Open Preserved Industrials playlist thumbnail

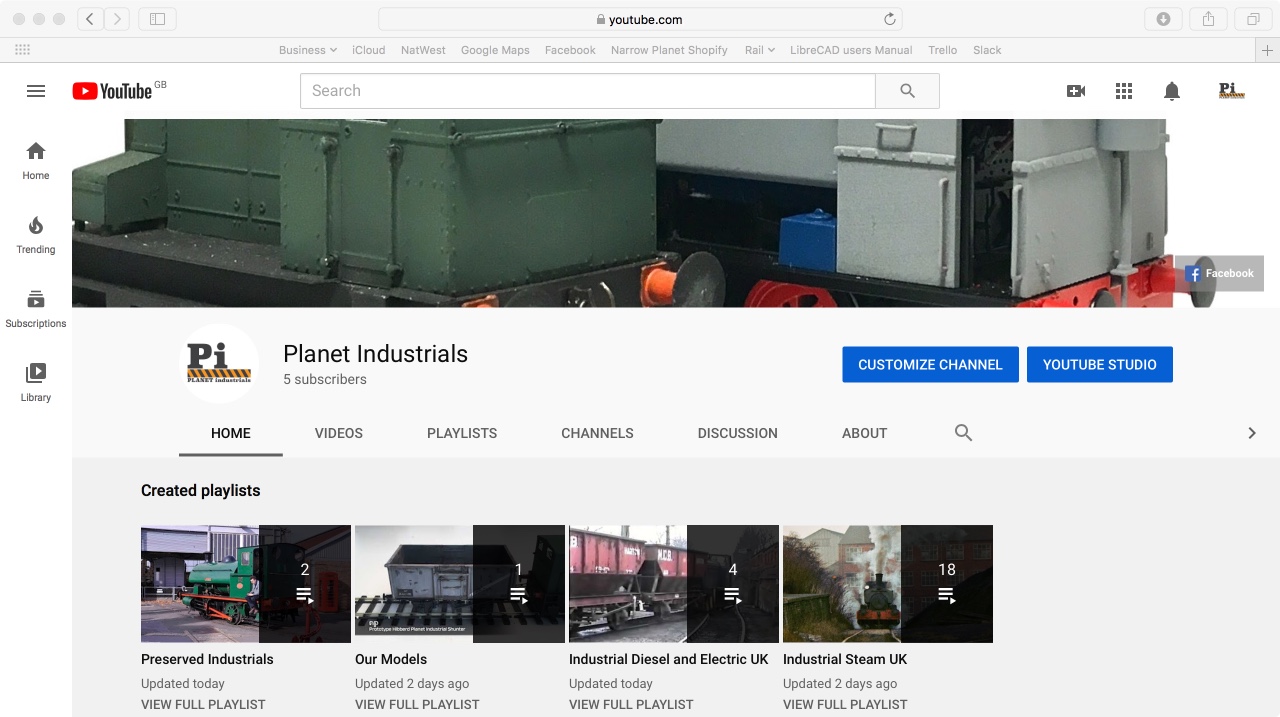[x=246, y=584]
